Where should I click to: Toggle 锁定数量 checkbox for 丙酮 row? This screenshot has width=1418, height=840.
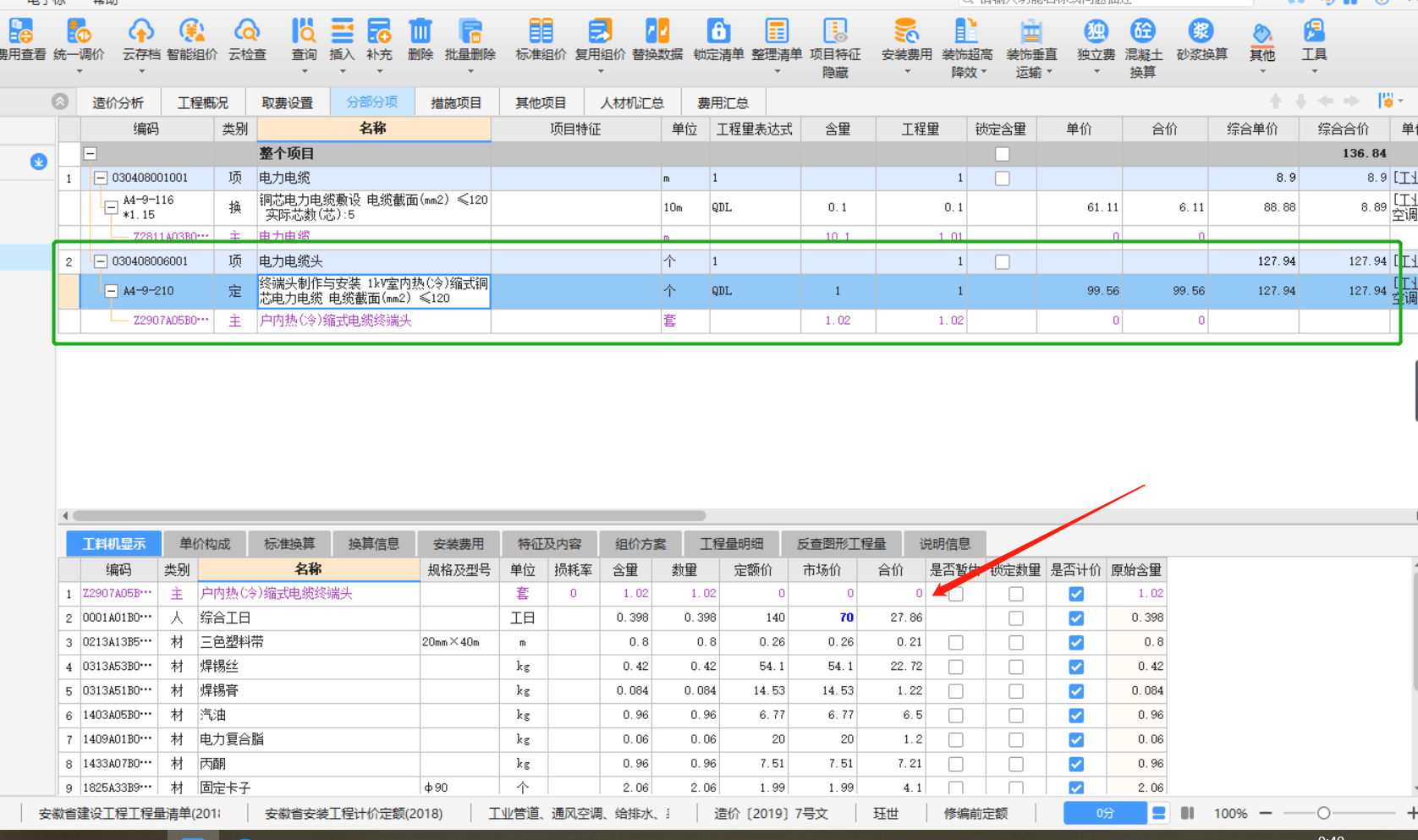[1015, 764]
